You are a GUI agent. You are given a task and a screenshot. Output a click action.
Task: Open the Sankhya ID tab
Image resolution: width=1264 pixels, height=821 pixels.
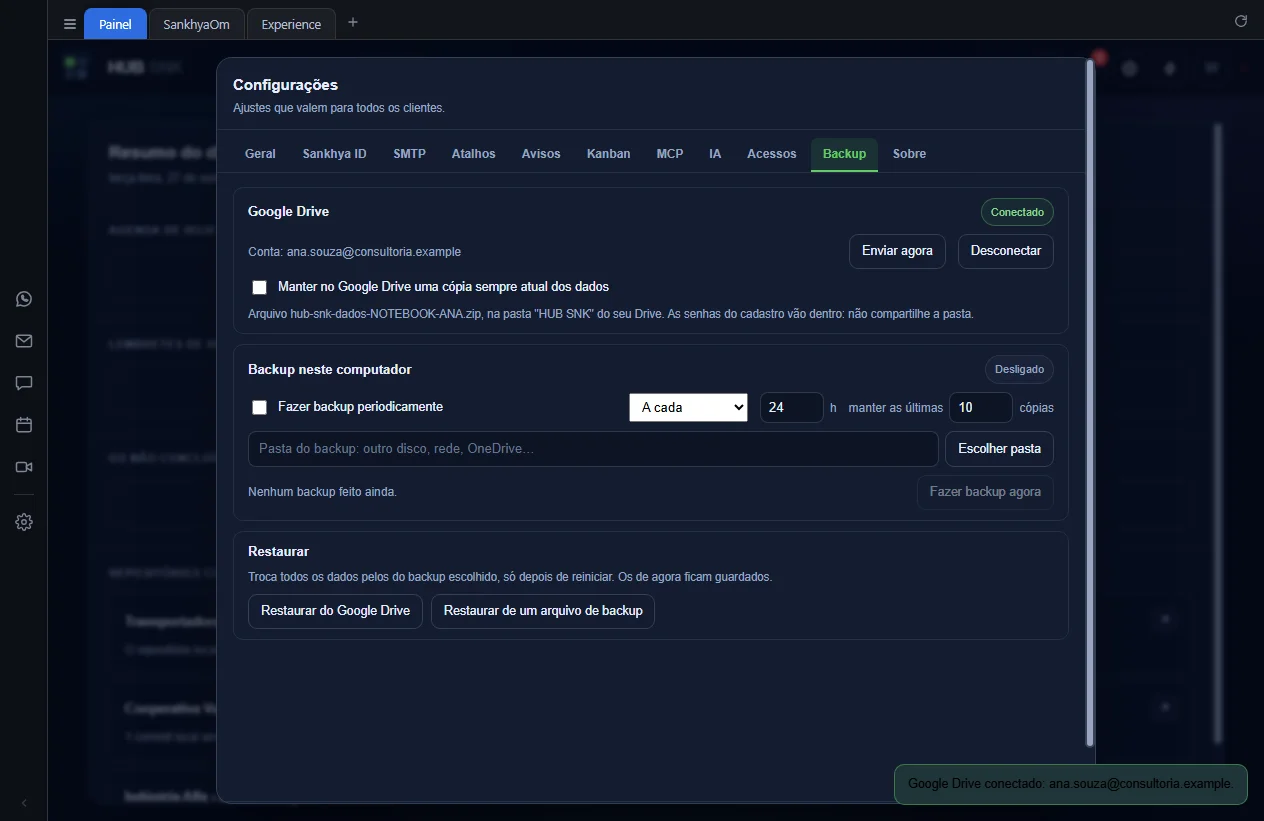pyautogui.click(x=335, y=154)
